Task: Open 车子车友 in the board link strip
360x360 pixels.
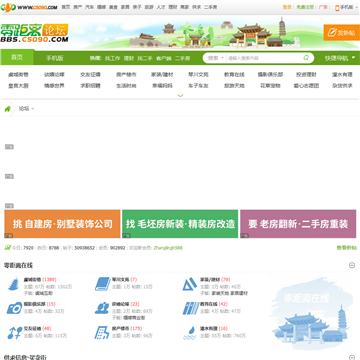Action: pyautogui.click(x=198, y=86)
